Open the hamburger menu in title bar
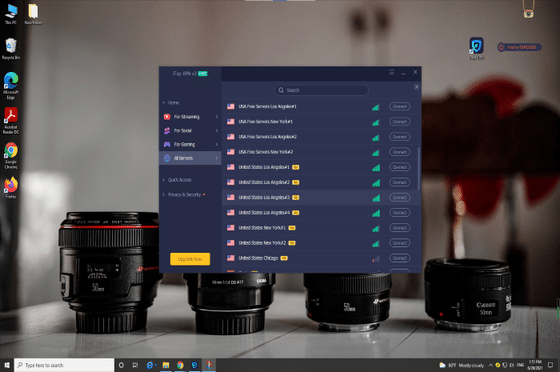This screenshot has width=560, height=372. click(392, 72)
